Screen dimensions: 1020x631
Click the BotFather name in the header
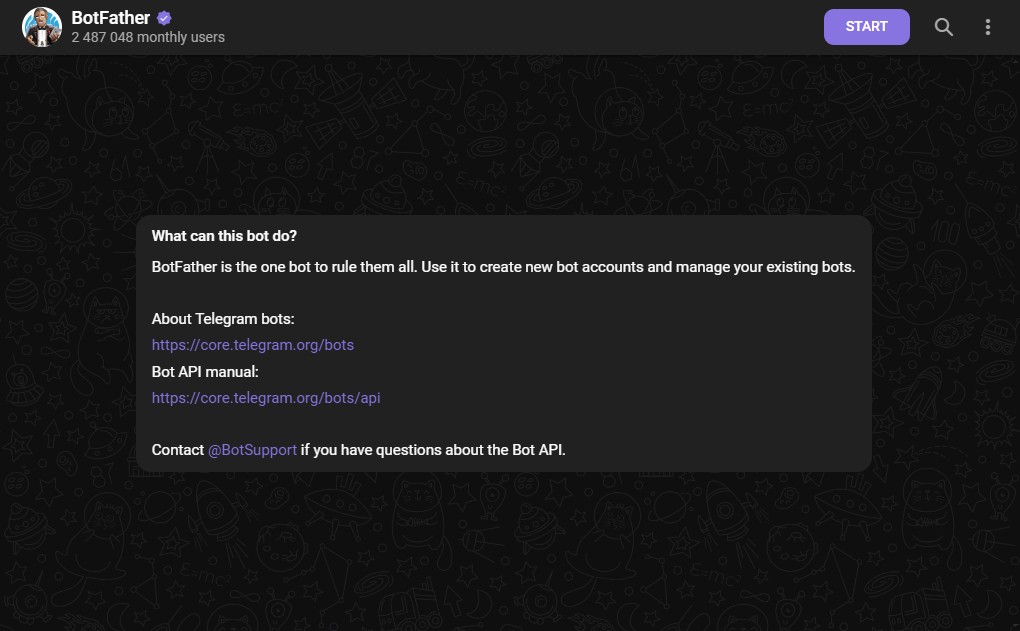click(x=111, y=18)
